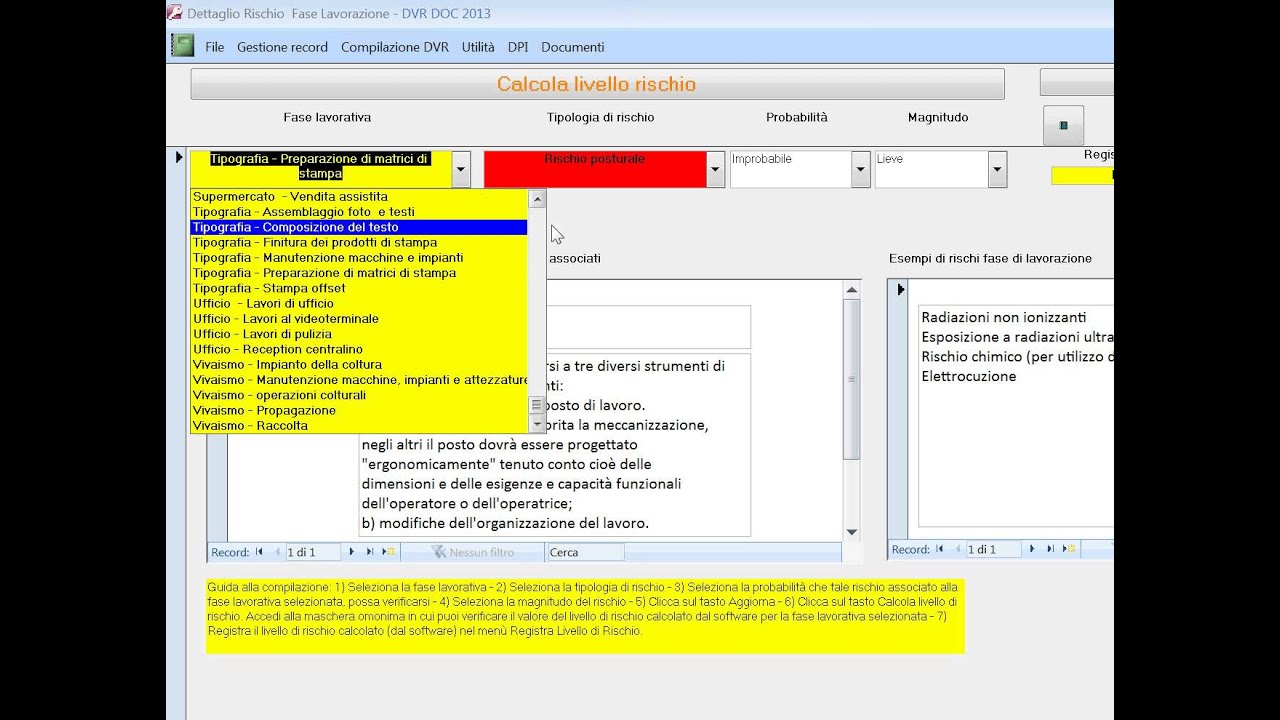Click the Elettrocuzione line

968,377
